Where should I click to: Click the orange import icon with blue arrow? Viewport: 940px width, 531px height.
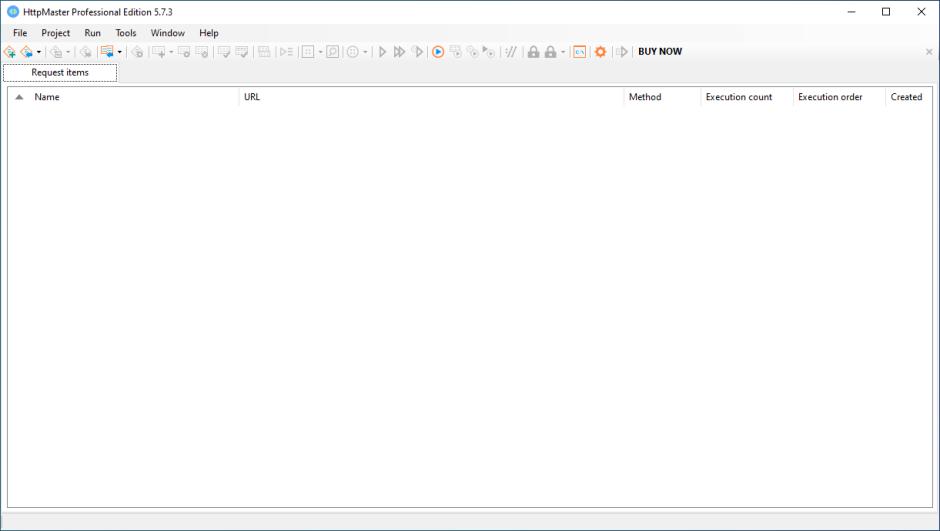tap(107, 52)
